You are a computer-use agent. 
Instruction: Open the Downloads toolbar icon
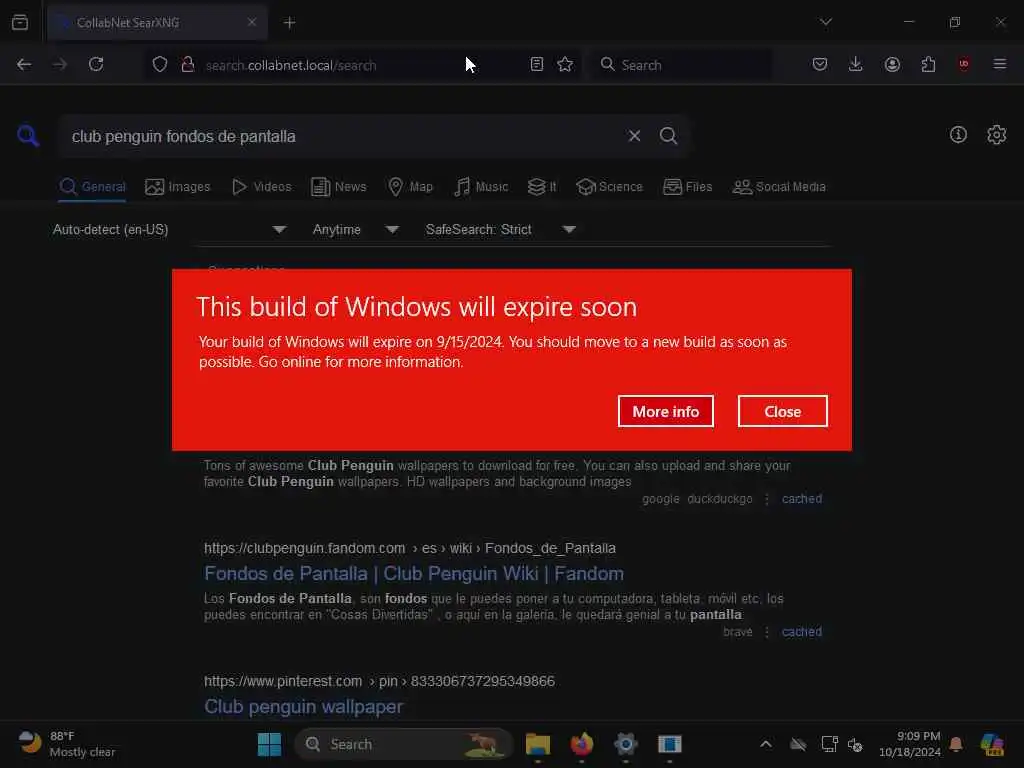pyautogui.click(x=856, y=64)
